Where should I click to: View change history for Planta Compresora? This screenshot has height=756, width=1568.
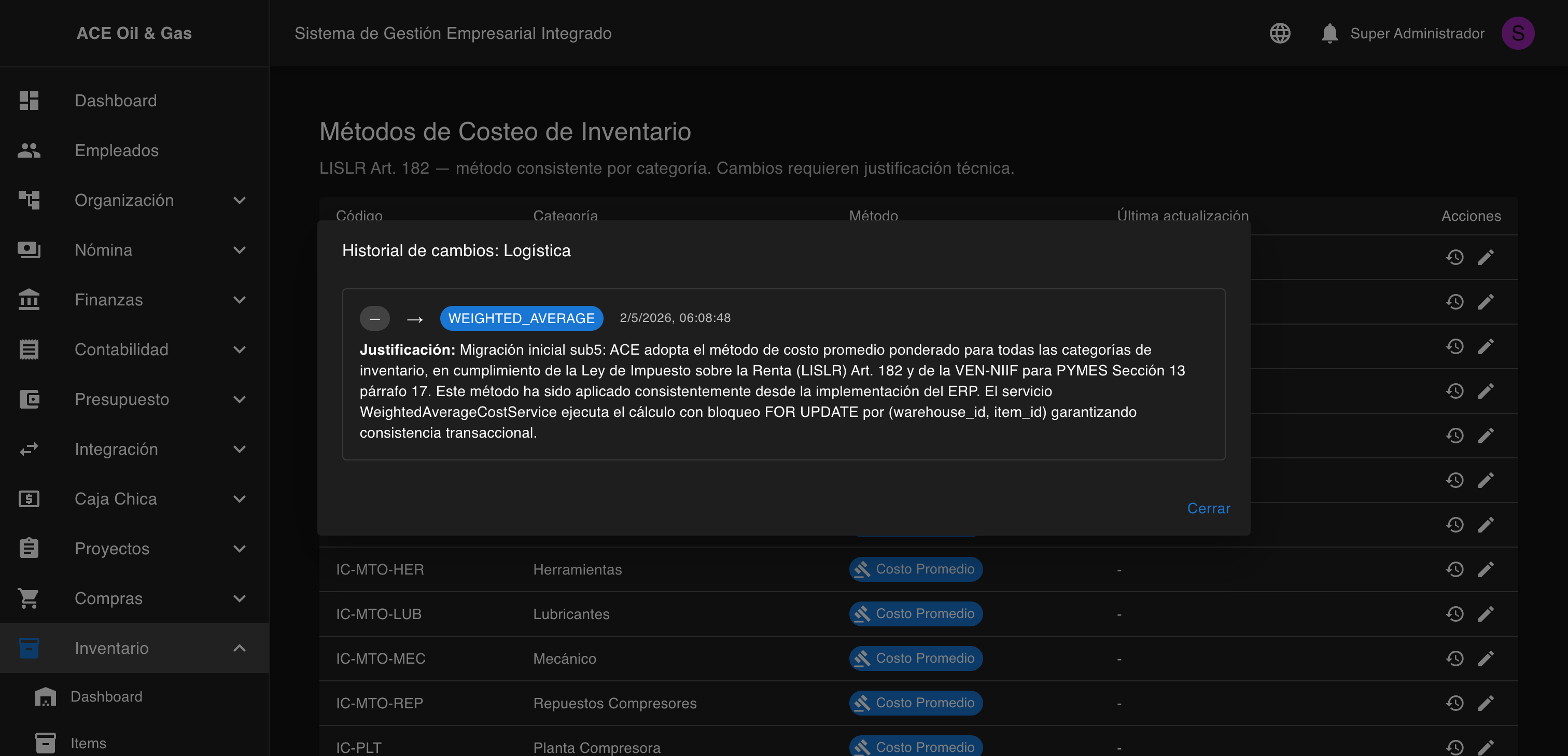1454,747
